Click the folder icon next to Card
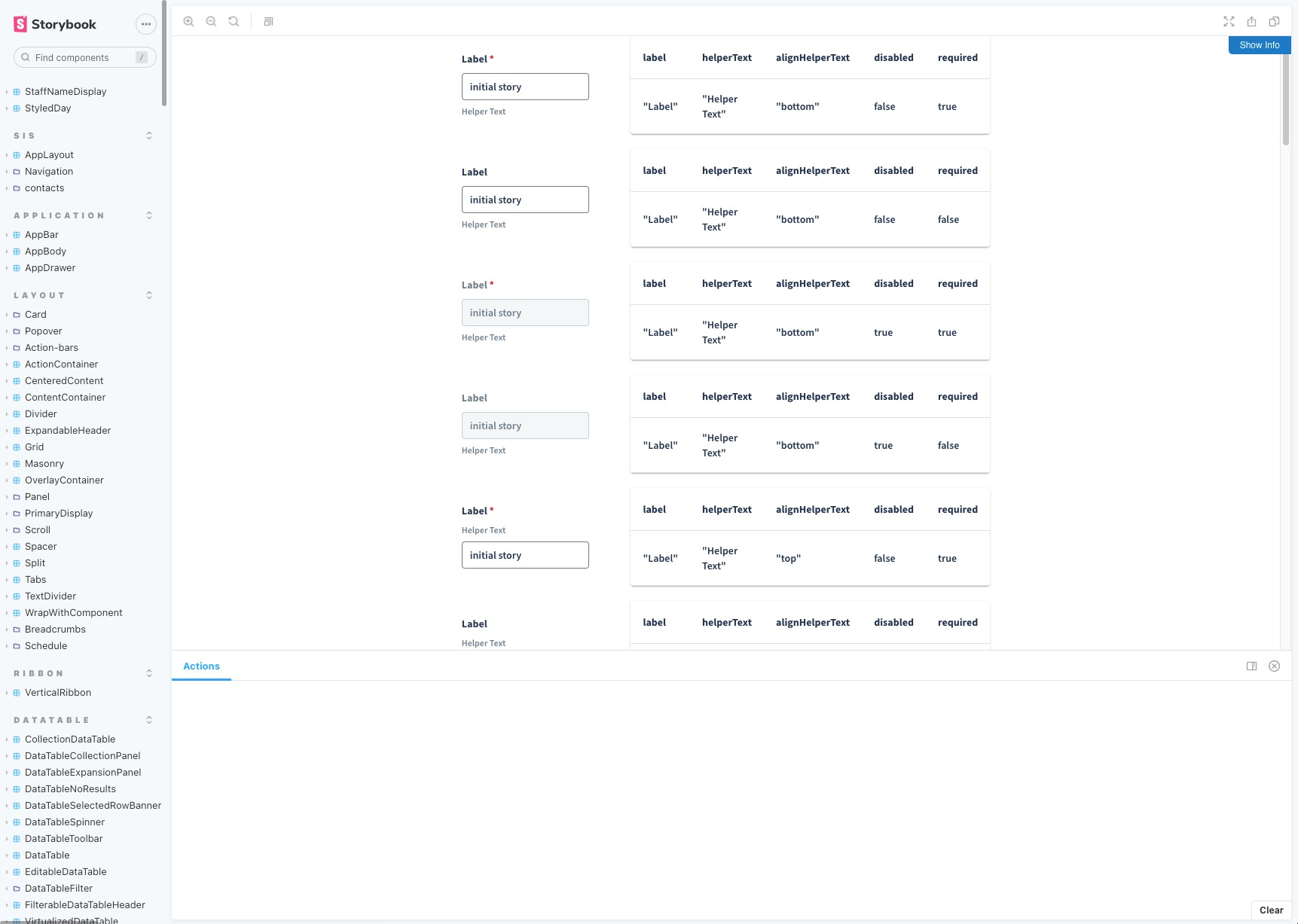This screenshot has width=1298, height=924. tap(17, 315)
